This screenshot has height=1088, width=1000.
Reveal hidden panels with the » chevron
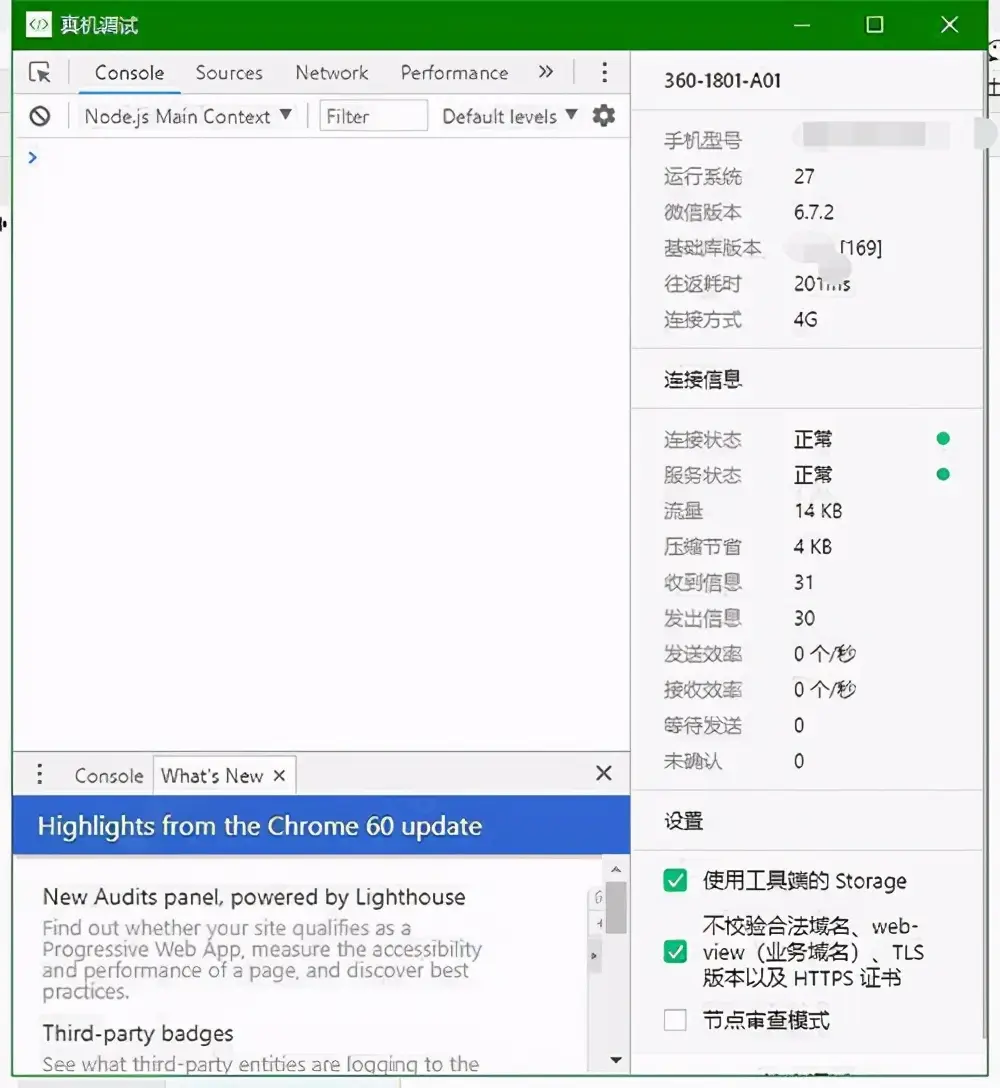pos(546,72)
